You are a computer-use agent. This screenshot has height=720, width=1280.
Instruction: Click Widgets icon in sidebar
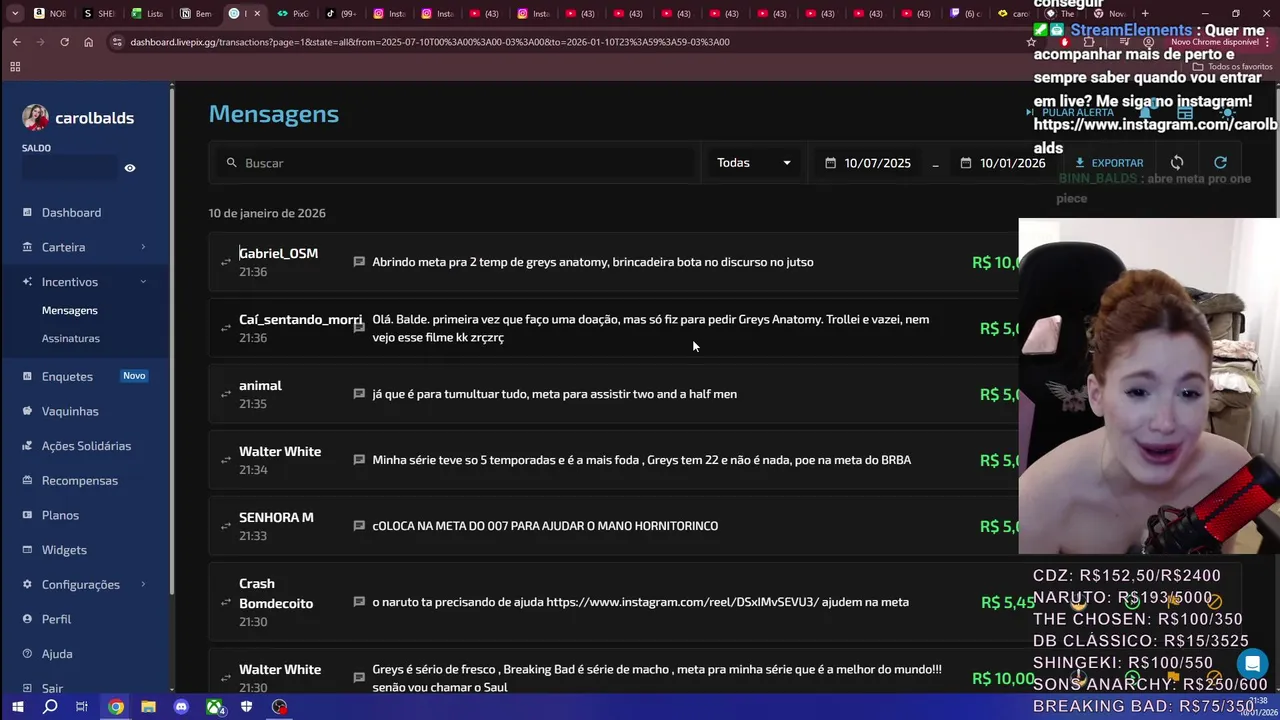coord(27,550)
